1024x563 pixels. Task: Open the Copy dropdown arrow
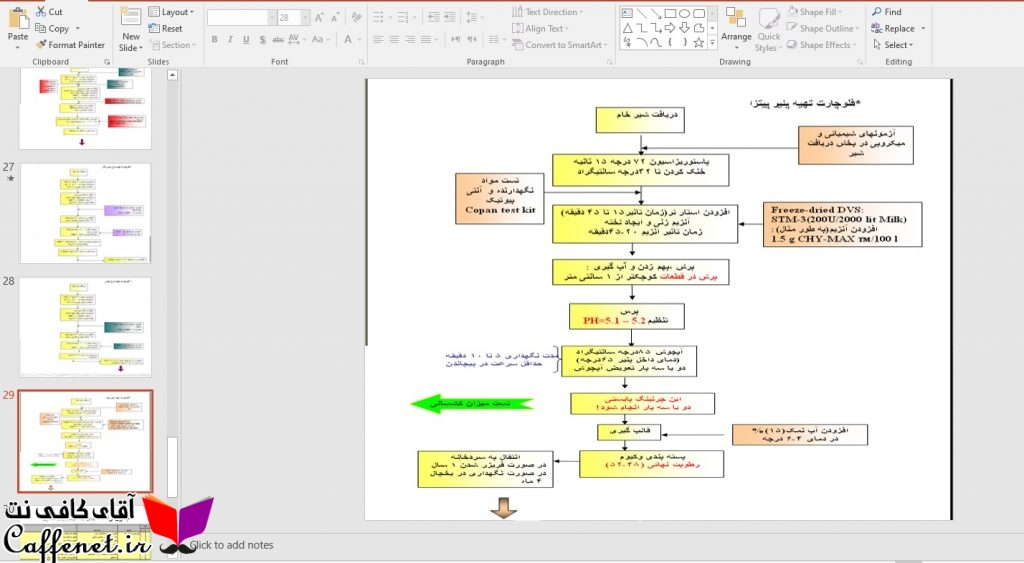[78, 29]
